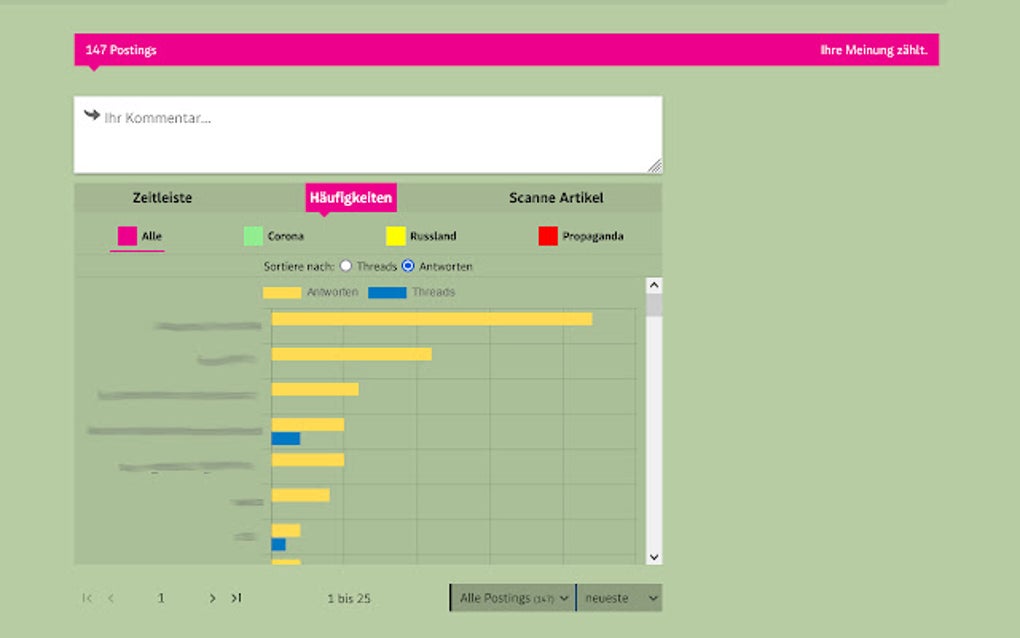The width and height of the screenshot is (1020, 638).
Task: Select the Threads radio button
Action: coord(345,266)
